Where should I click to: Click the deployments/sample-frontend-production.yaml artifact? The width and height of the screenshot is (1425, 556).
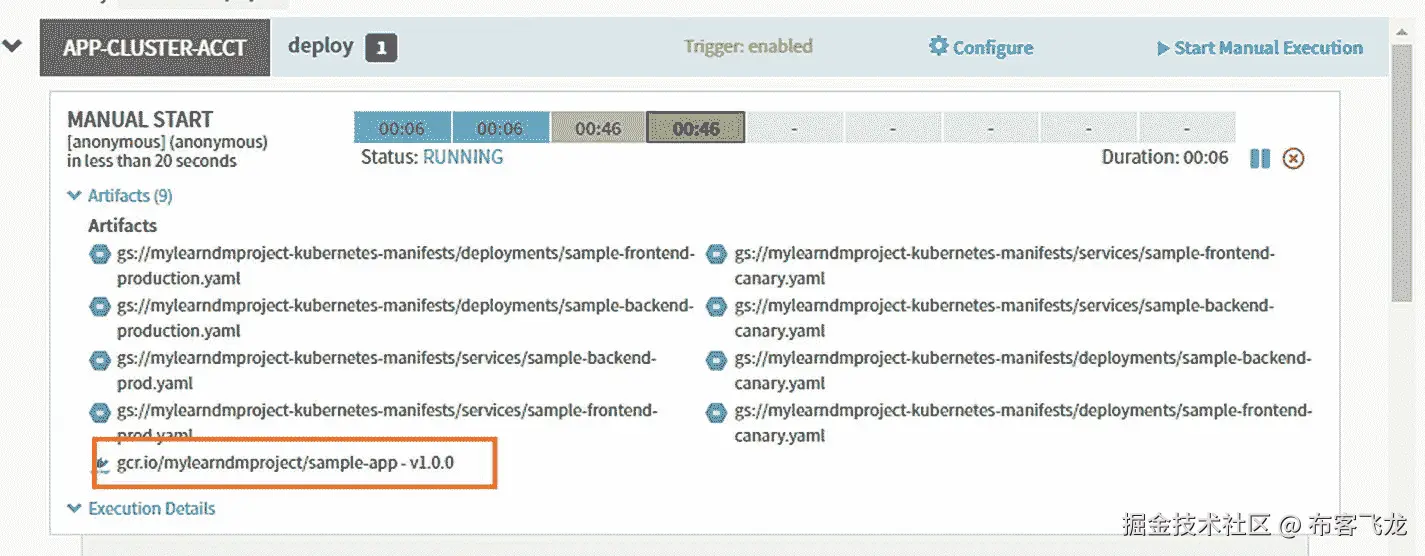[x=405, y=266]
